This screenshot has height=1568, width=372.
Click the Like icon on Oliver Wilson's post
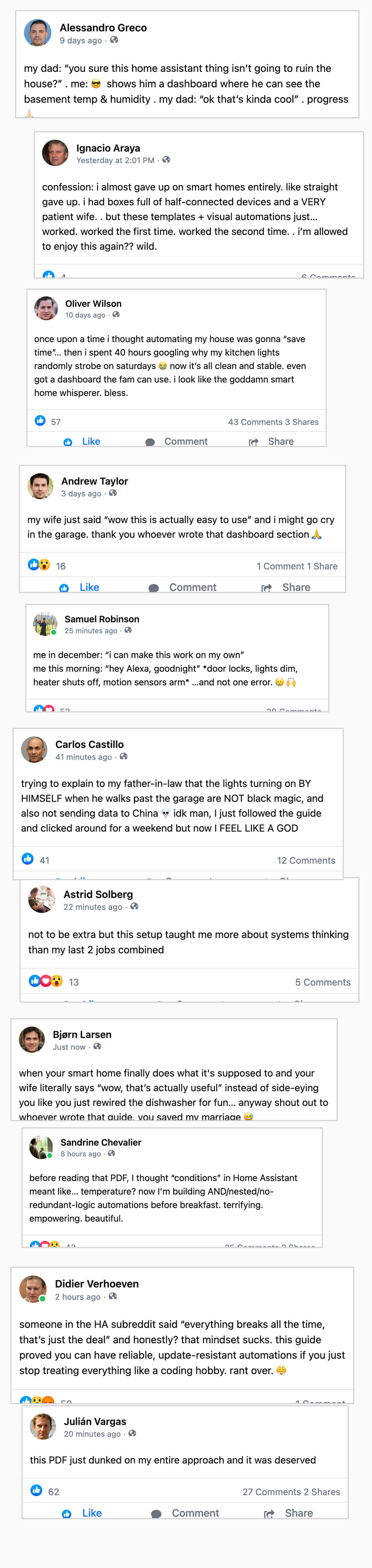(68, 442)
